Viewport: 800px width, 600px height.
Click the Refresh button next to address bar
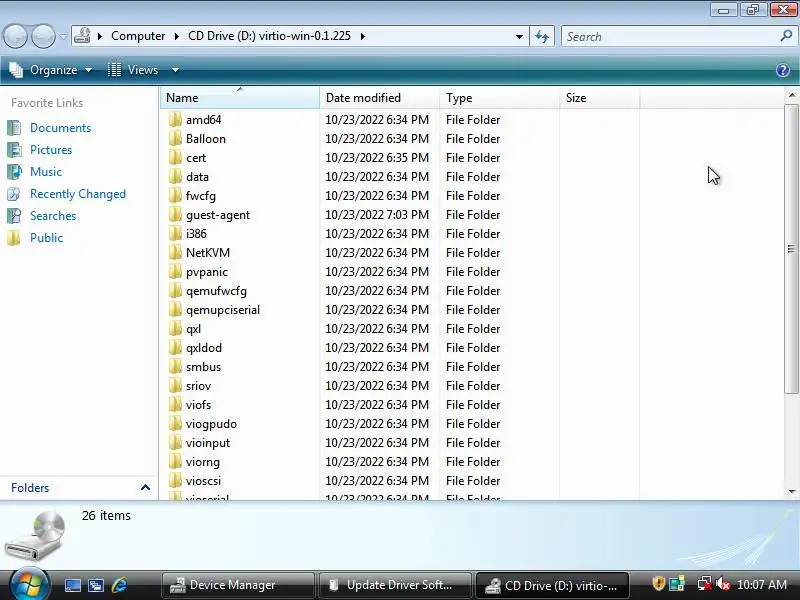542,36
